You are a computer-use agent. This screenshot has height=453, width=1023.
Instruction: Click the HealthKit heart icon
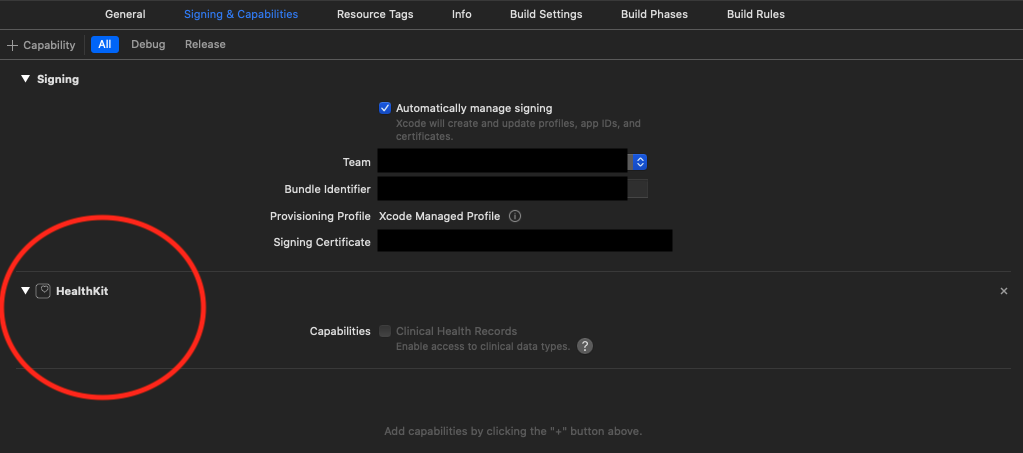pyautogui.click(x=43, y=291)
